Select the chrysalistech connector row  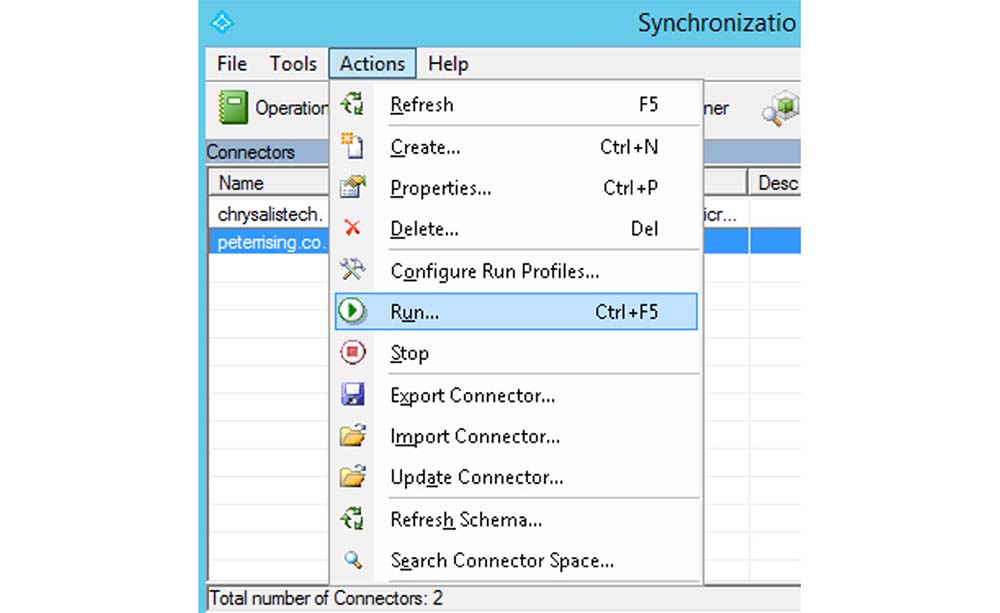click(268, 214)
